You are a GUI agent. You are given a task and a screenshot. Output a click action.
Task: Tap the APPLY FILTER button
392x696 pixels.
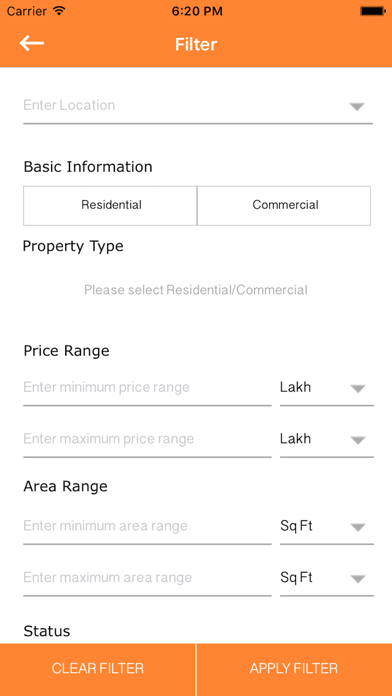click(294, 669)
